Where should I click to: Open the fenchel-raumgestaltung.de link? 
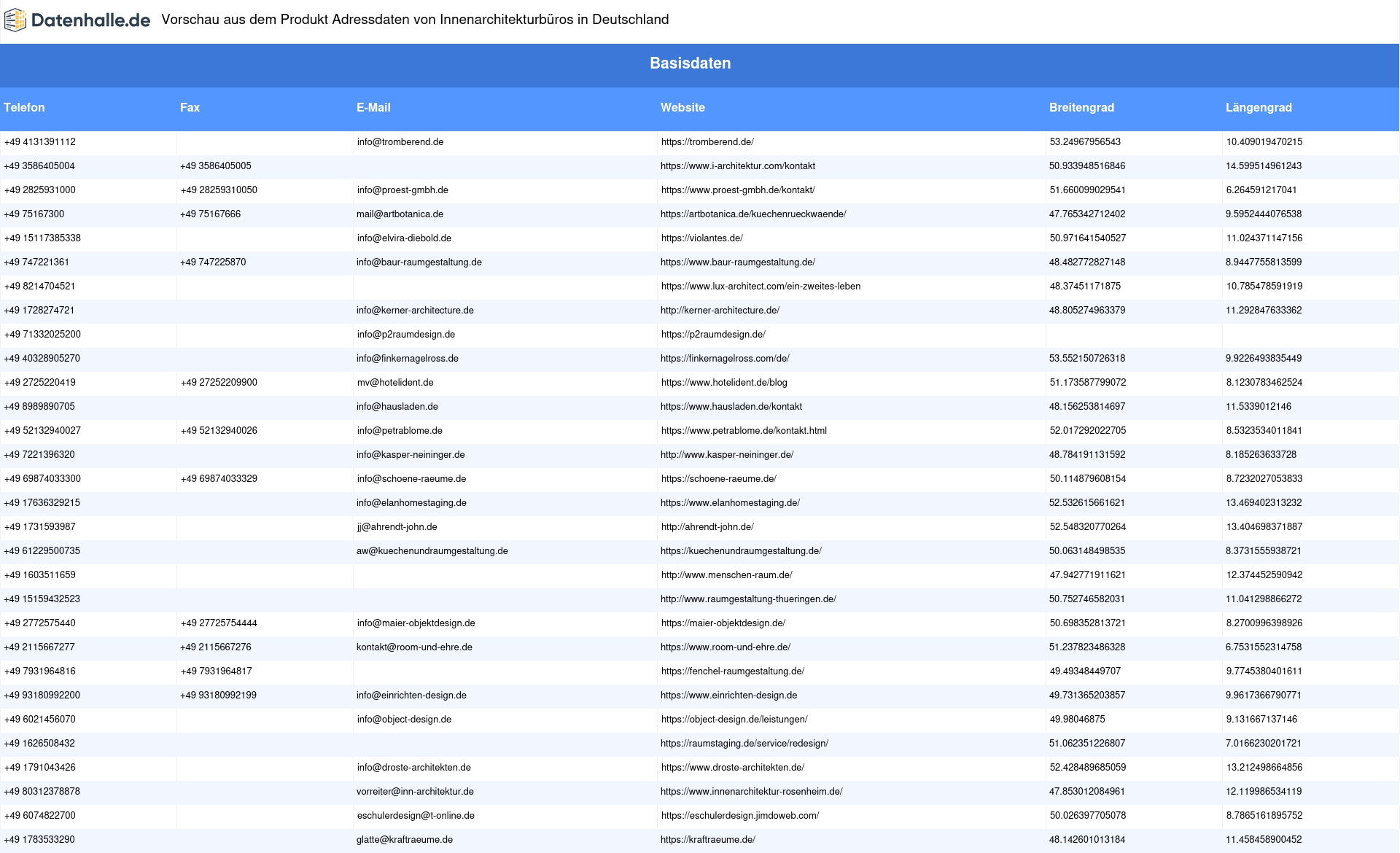[733, 671]
